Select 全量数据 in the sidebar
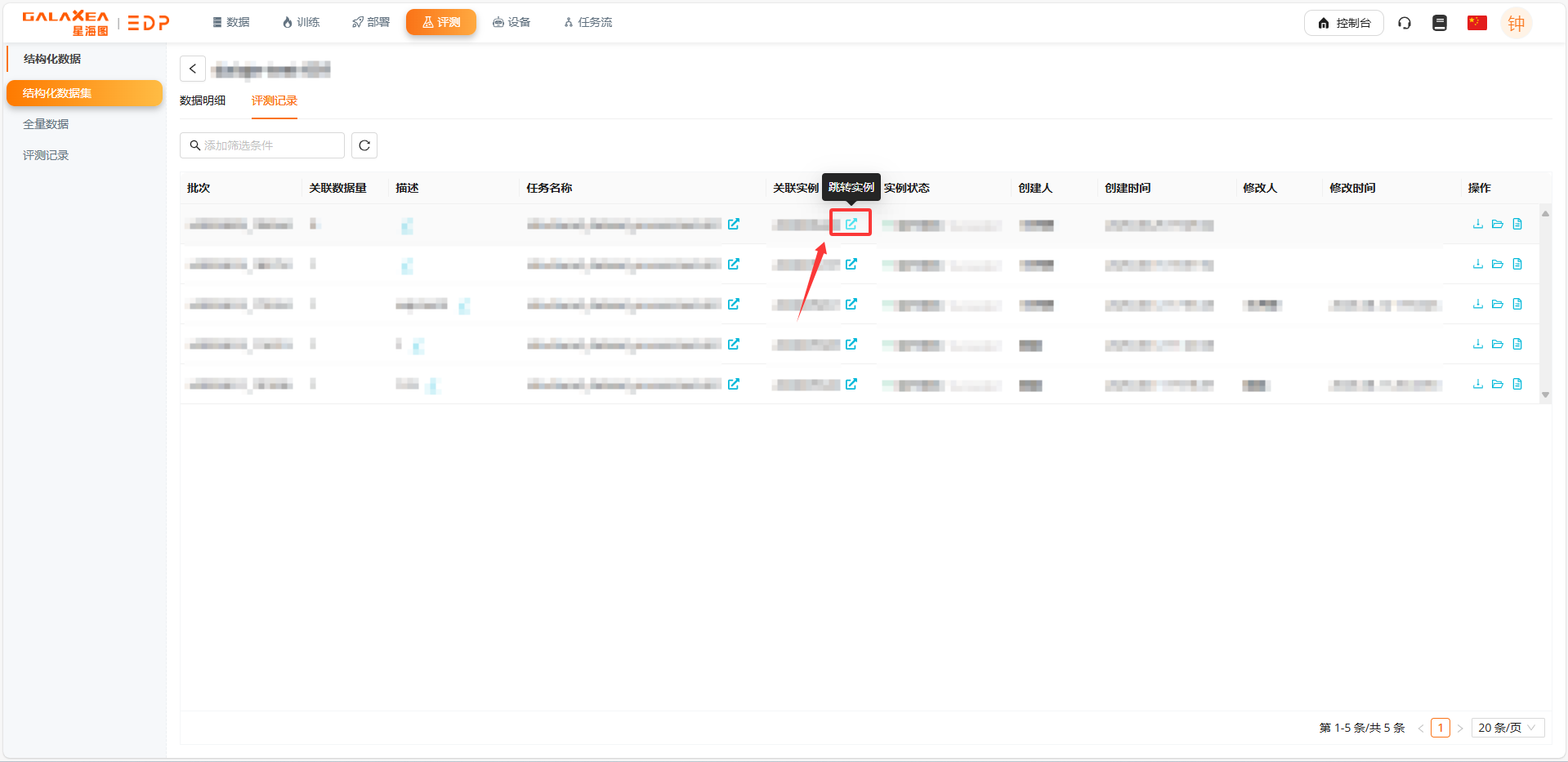This screenshot has height=762, width=1568. point(46,124)
